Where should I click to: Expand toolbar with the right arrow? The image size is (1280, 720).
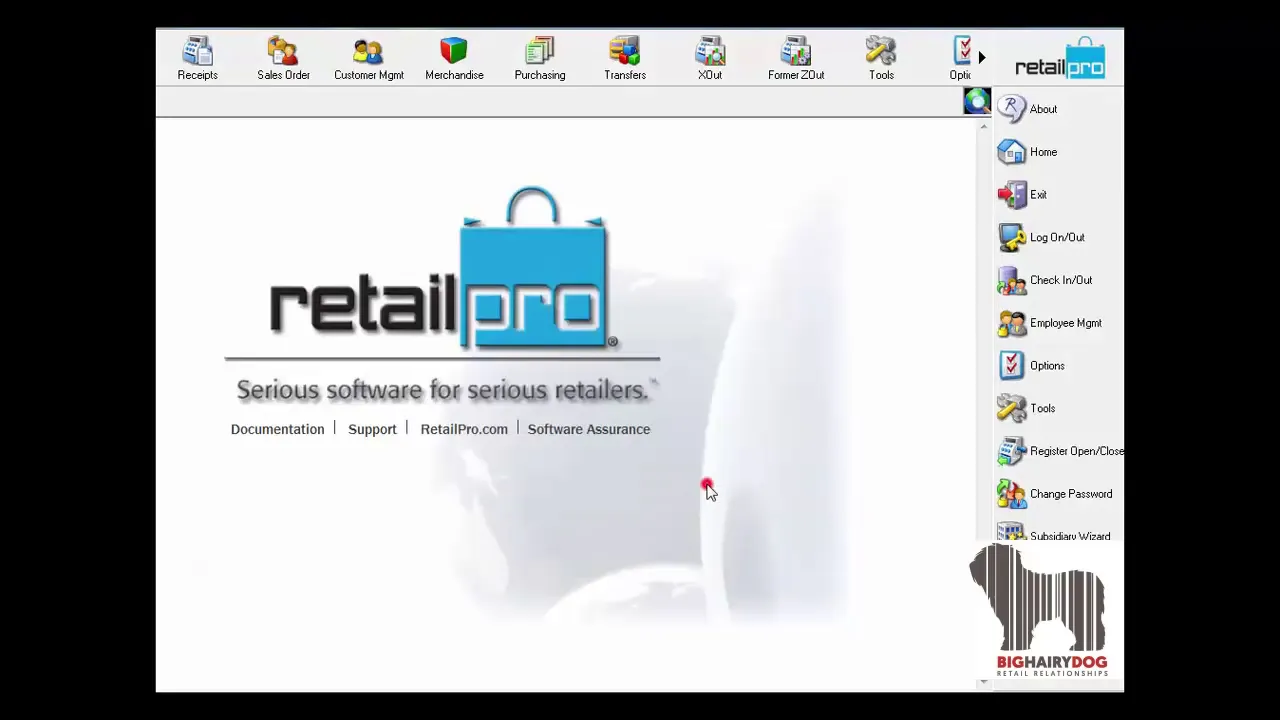[982, 58]
